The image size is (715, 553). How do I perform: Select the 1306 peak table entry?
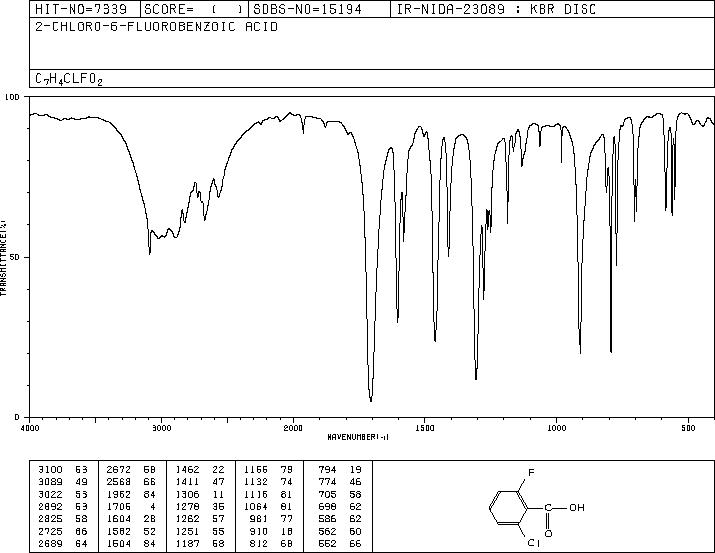[x=200, y=495]
